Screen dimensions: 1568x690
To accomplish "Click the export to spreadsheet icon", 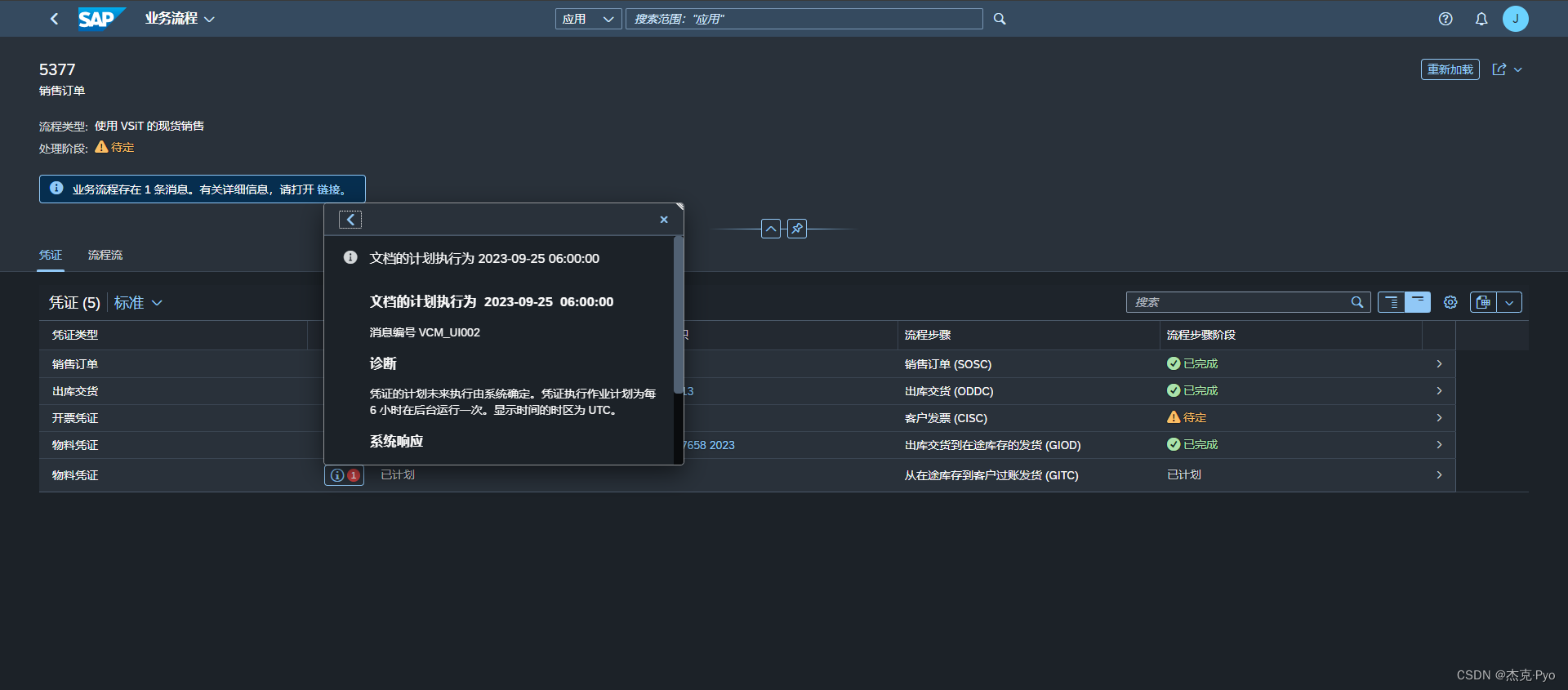I will point(1484,302).
